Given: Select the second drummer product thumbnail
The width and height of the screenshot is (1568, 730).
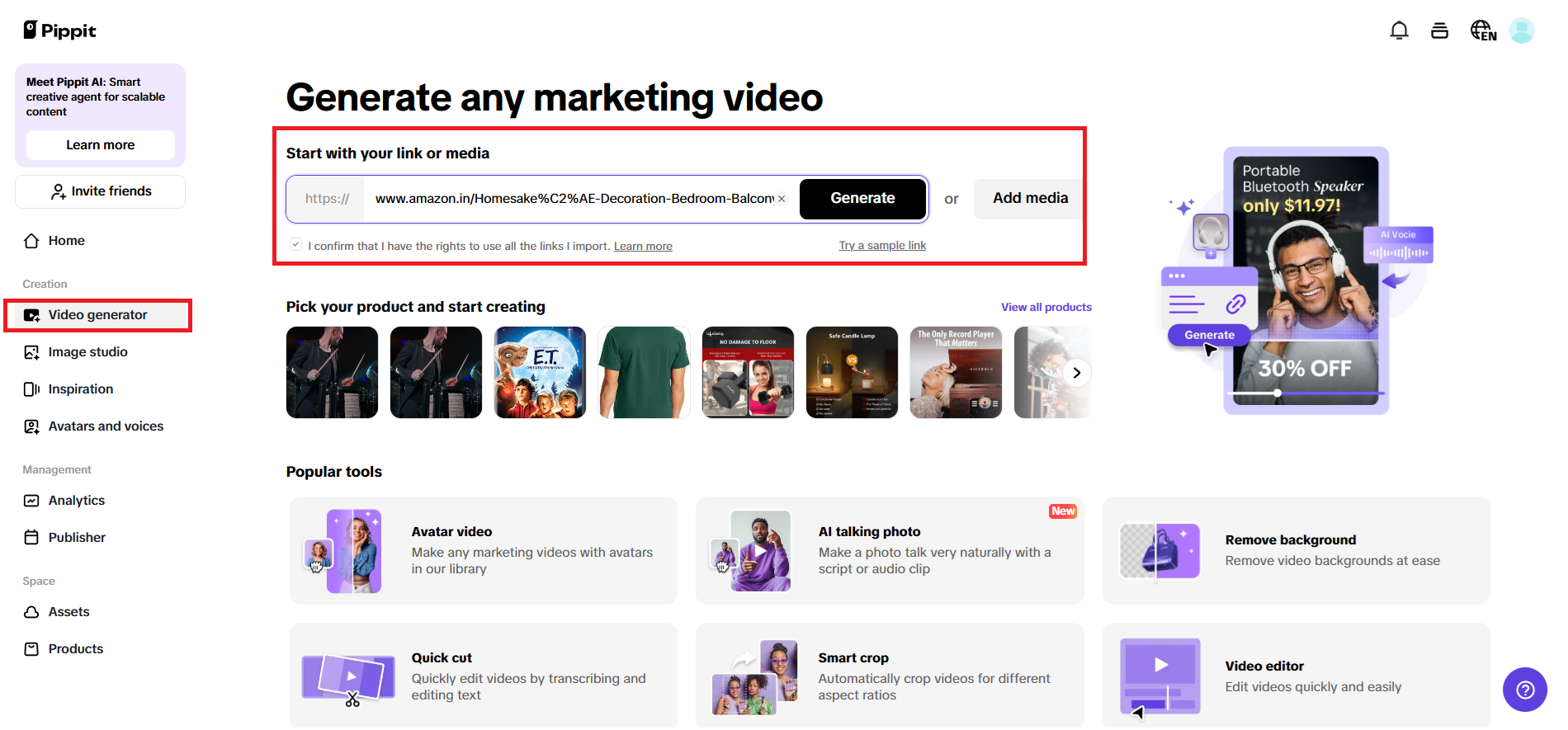Looking at the screenshot, I should pyautogui.click(x=436, y=373).
